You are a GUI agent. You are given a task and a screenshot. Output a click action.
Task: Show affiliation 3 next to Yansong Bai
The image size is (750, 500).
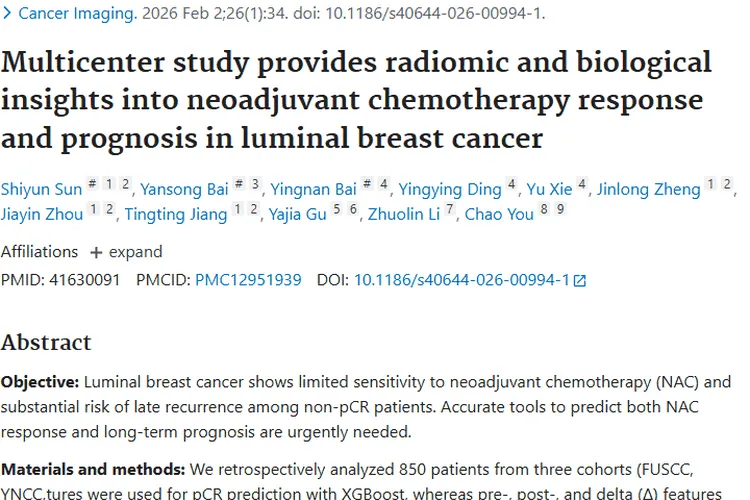click(x=256, y=185)
